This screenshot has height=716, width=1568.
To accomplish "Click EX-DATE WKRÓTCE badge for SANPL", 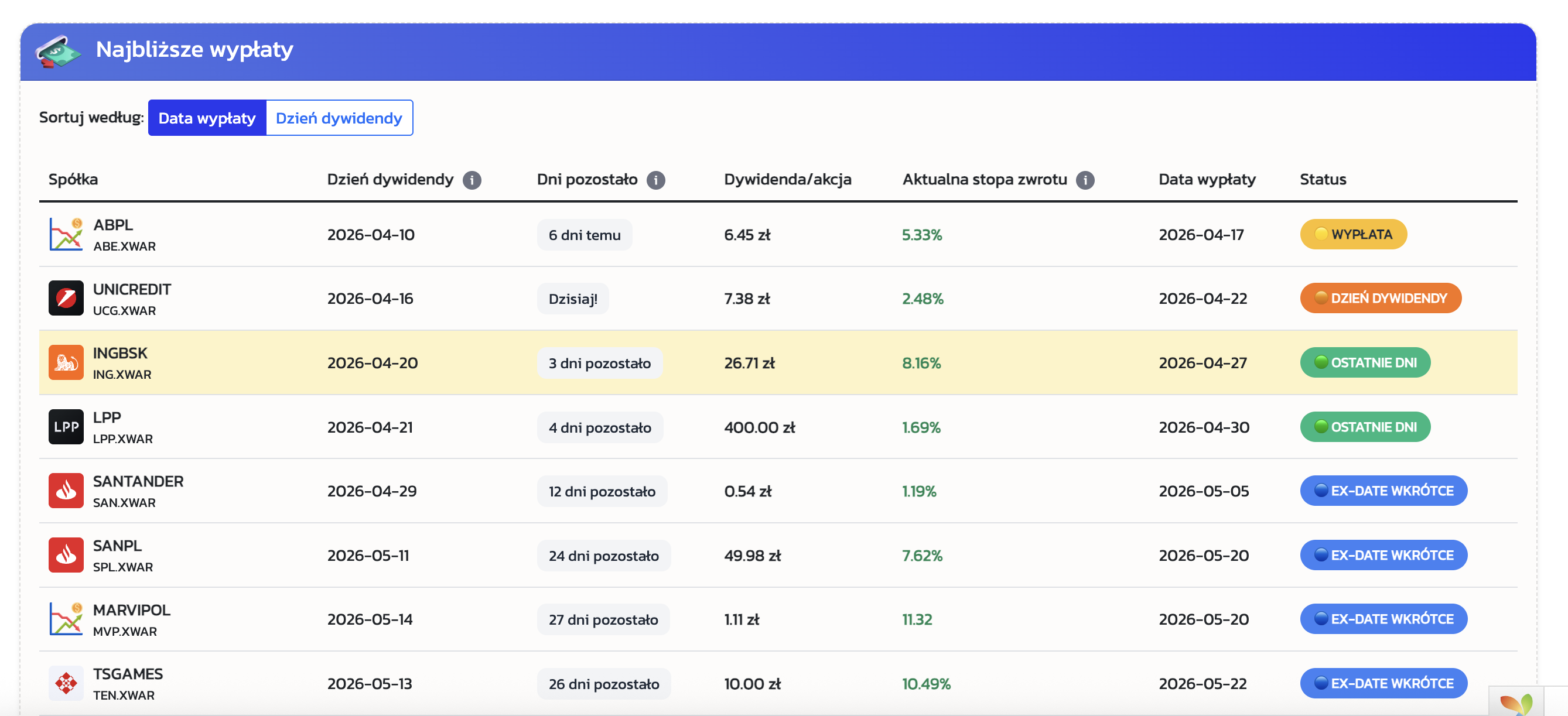I will tap(1383, 555).
